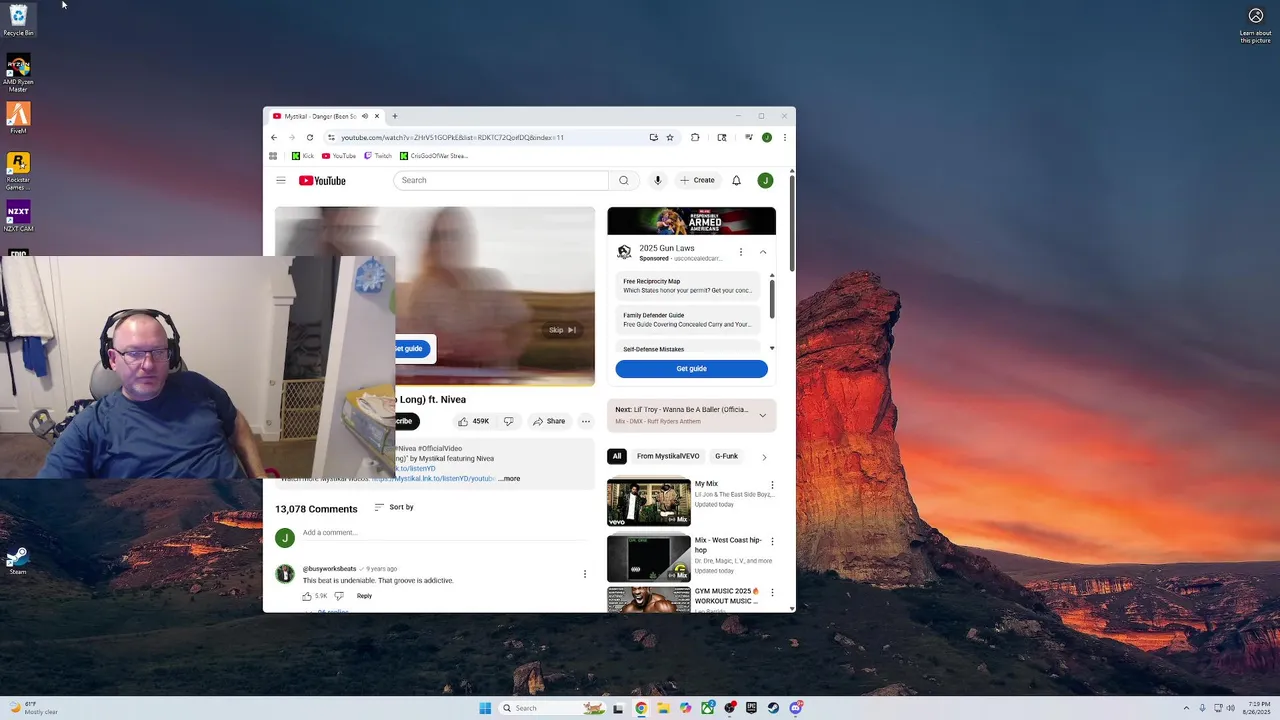Open Free Reciprocity Map ad link
1280x720 pixels.
tap(687, 286)
